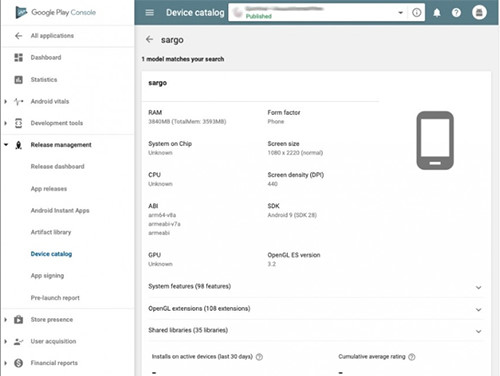Open User acquisition in sidebar
The height and width of the screenshot is (376, 500).
pos(53,341)
